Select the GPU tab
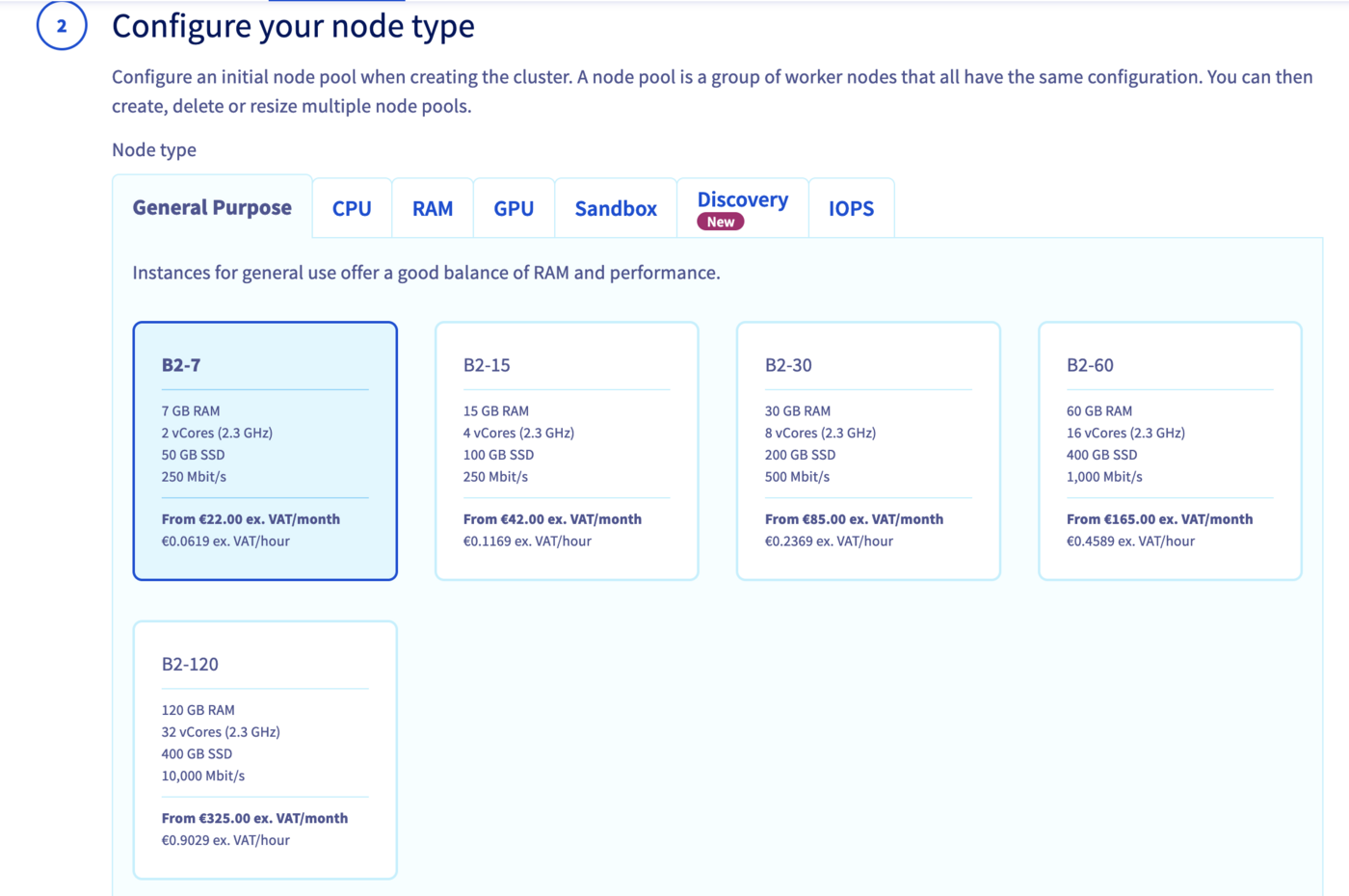The image size is (1349, 896). (514, 207)
